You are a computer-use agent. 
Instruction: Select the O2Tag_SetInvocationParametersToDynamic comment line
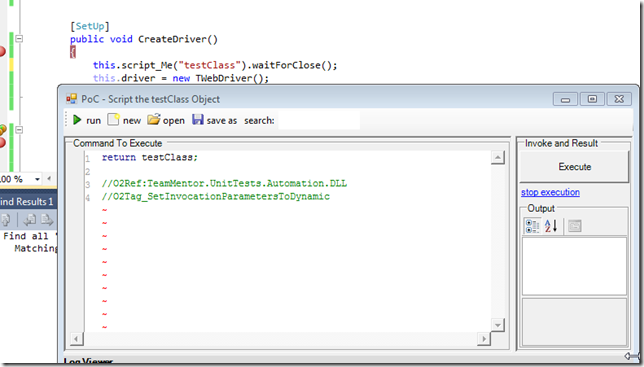216,197
